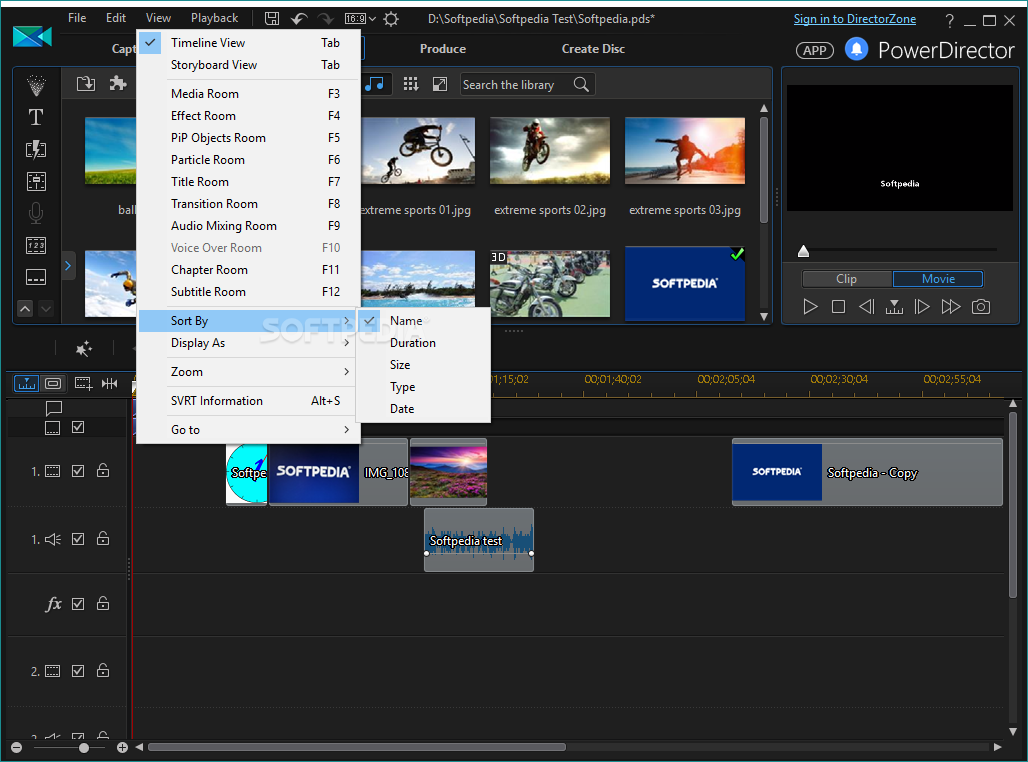Sort by Duration in the submenu
The width and height of the screenshot is (1028, 762).
(x=424, y=343)
